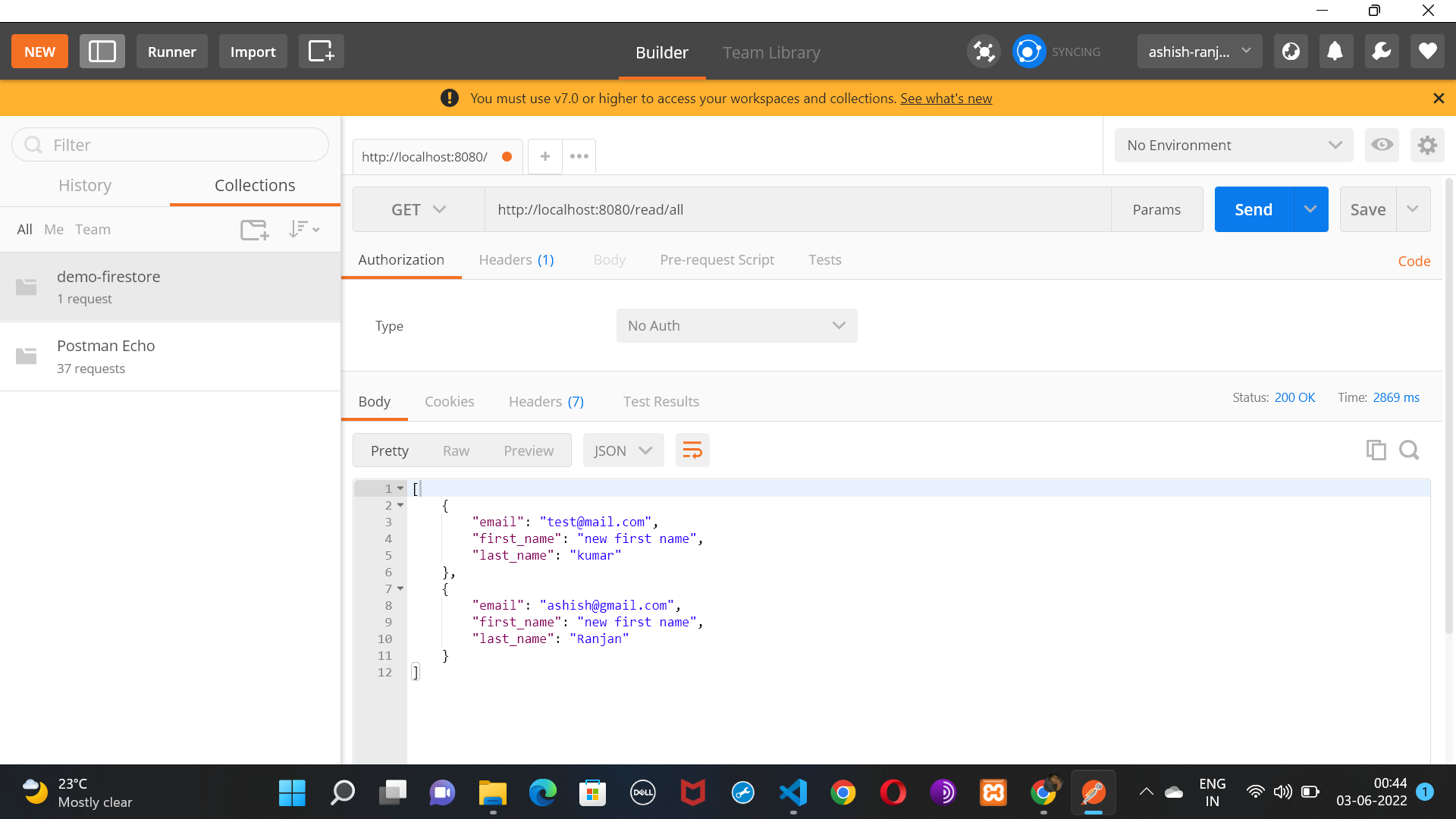Open the No Environment dropdown

coord(1232,145)
